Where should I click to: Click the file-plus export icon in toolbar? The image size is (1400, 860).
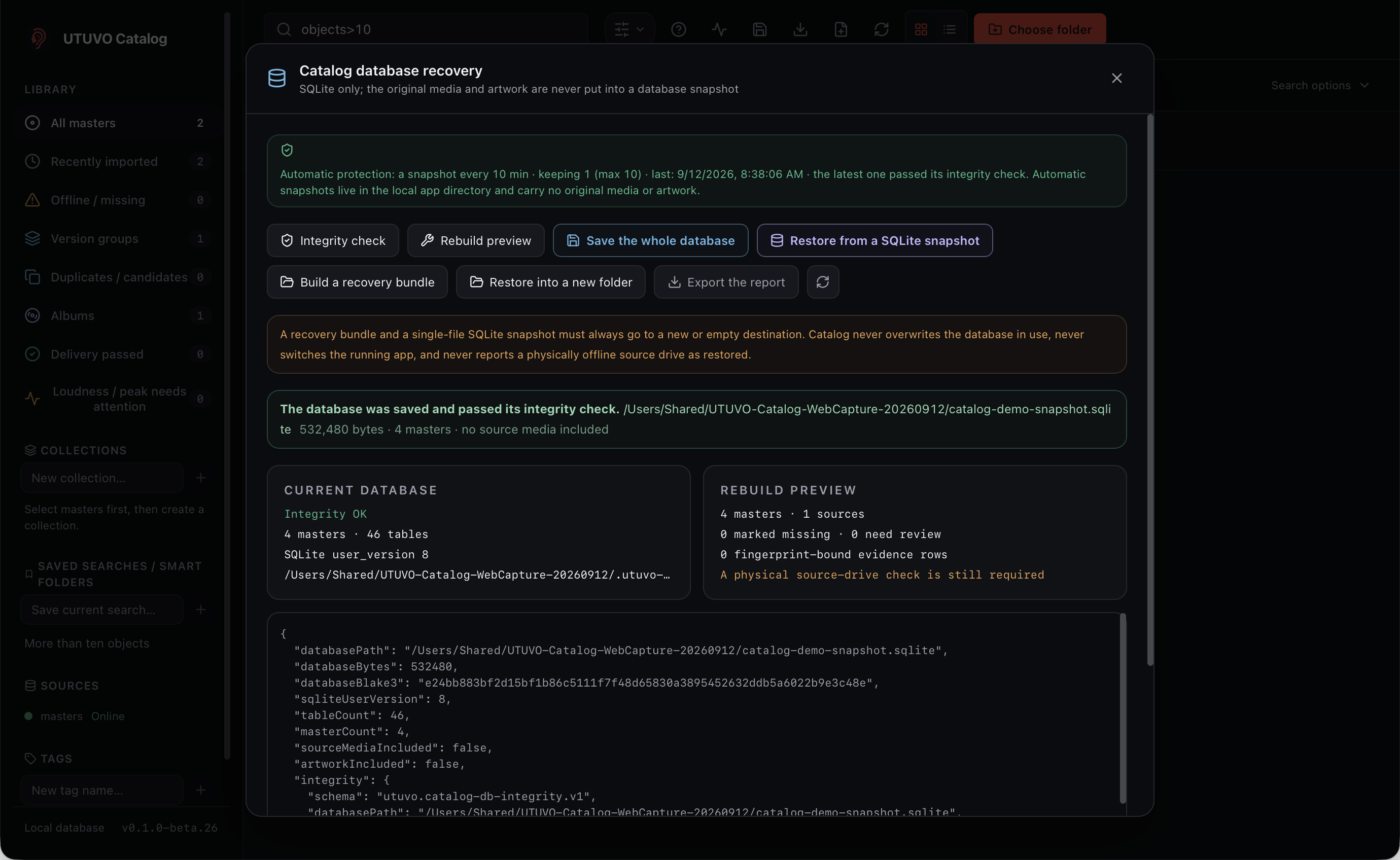coord(841,29)
